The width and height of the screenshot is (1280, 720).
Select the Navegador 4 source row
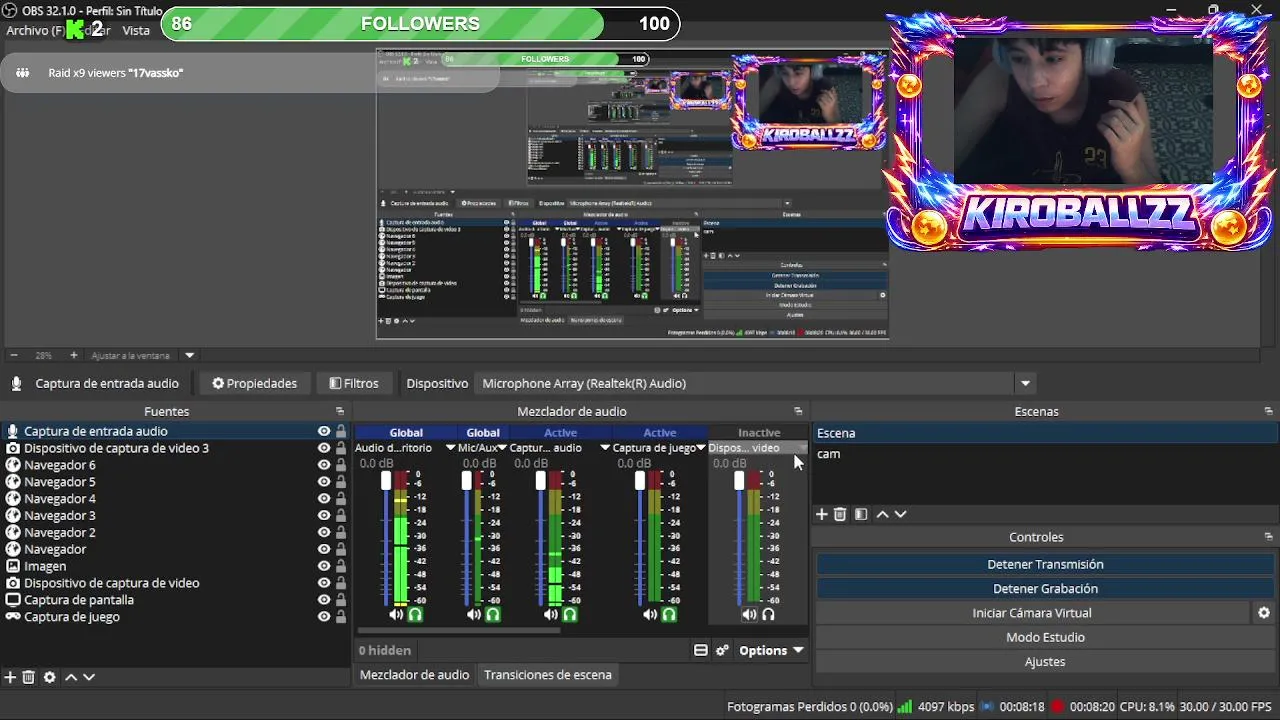point(175,499)
